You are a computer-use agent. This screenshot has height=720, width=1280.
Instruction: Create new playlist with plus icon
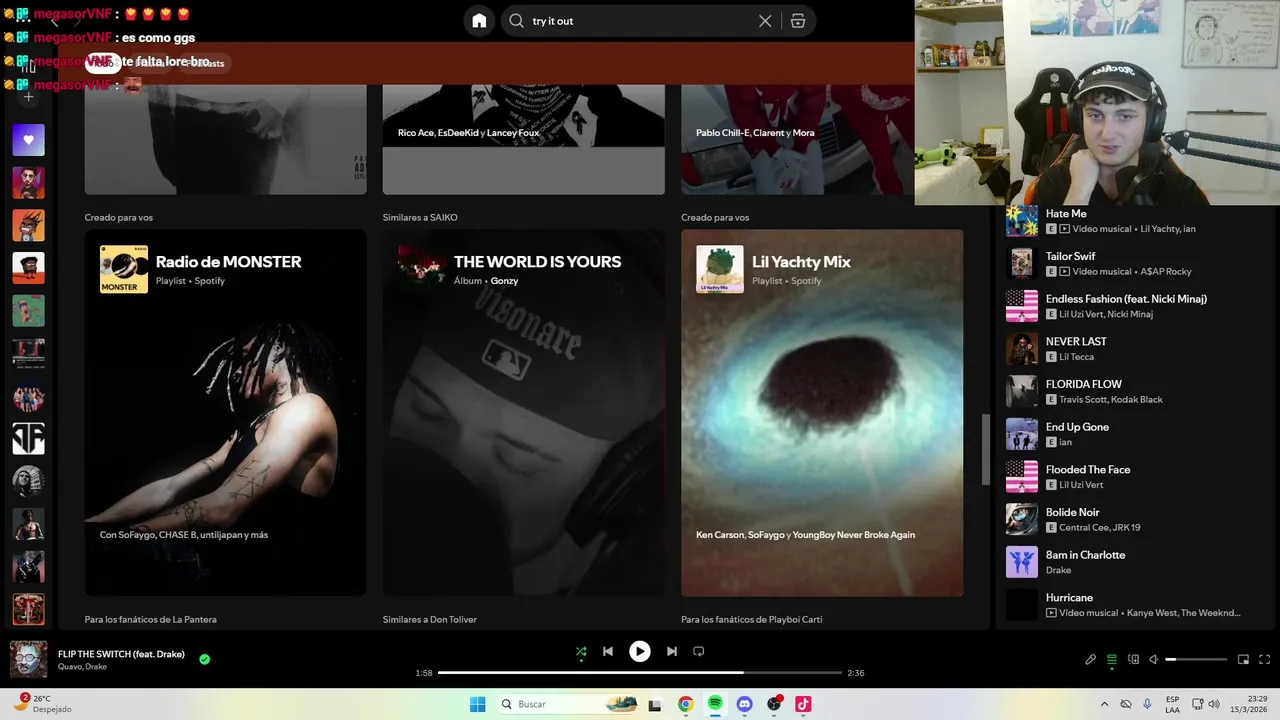(28, 97)
